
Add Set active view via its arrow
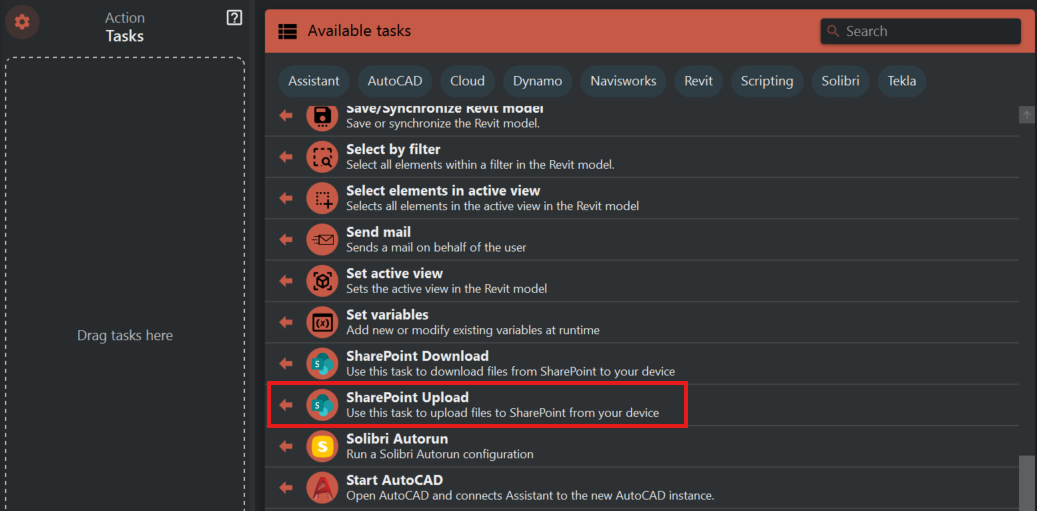286,281
